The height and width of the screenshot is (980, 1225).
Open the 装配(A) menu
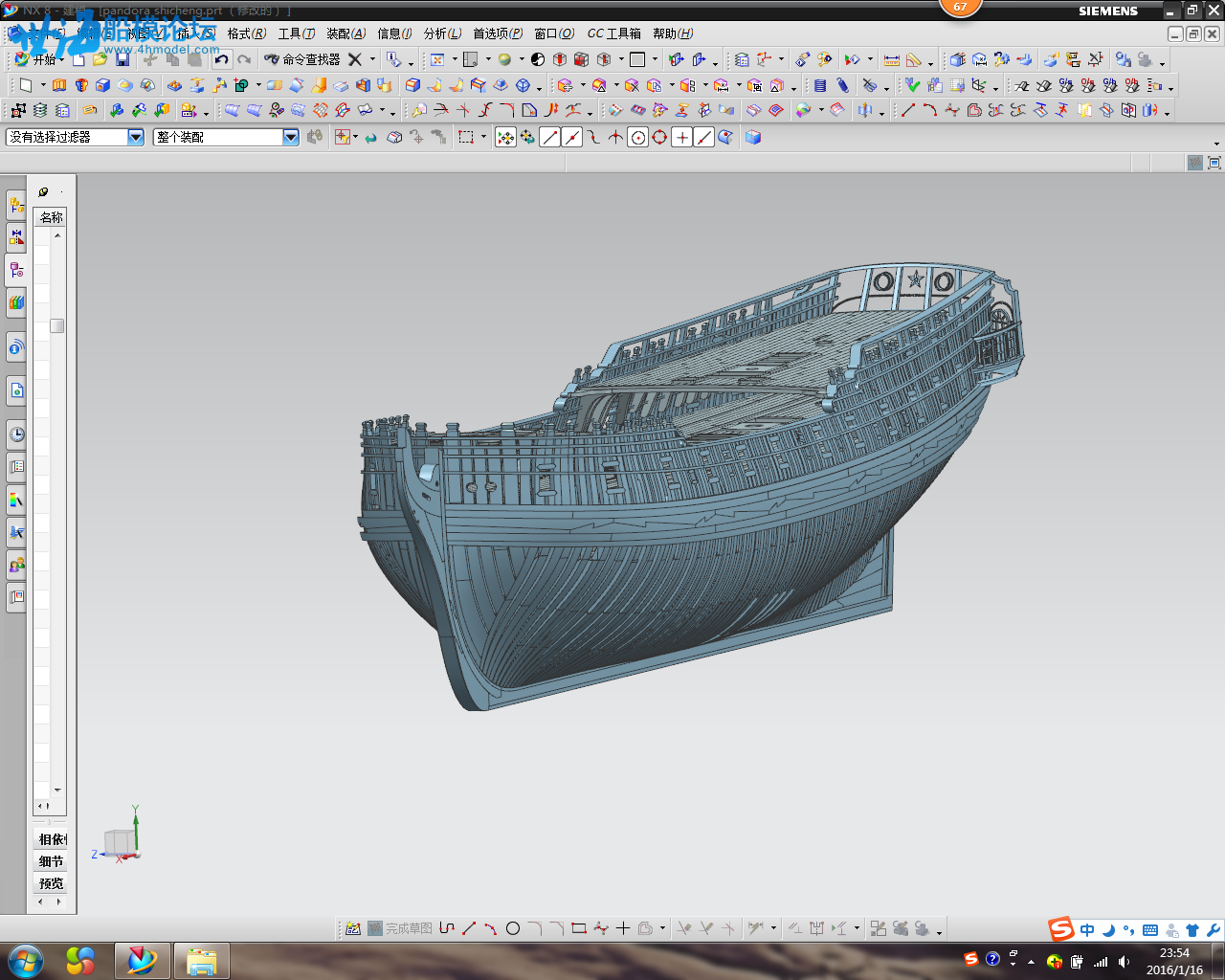coord(346,33)
